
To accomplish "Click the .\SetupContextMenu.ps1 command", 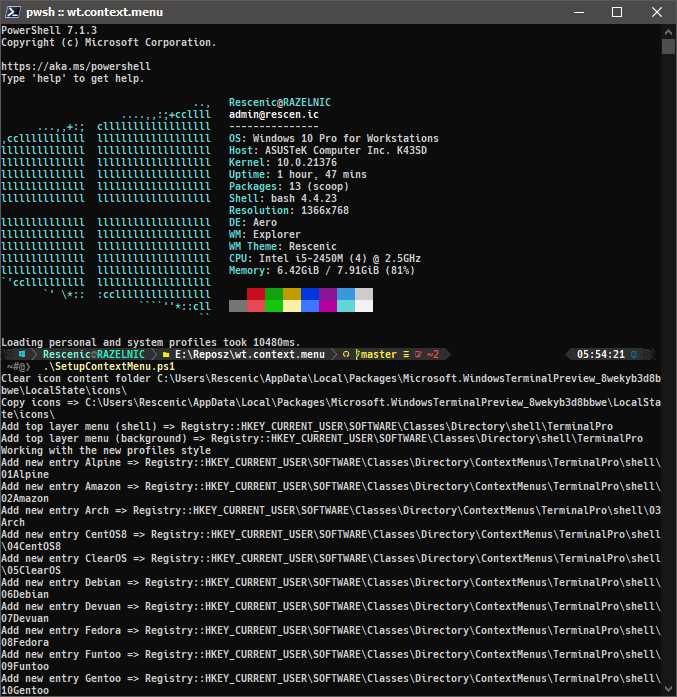I will (109, 367).
